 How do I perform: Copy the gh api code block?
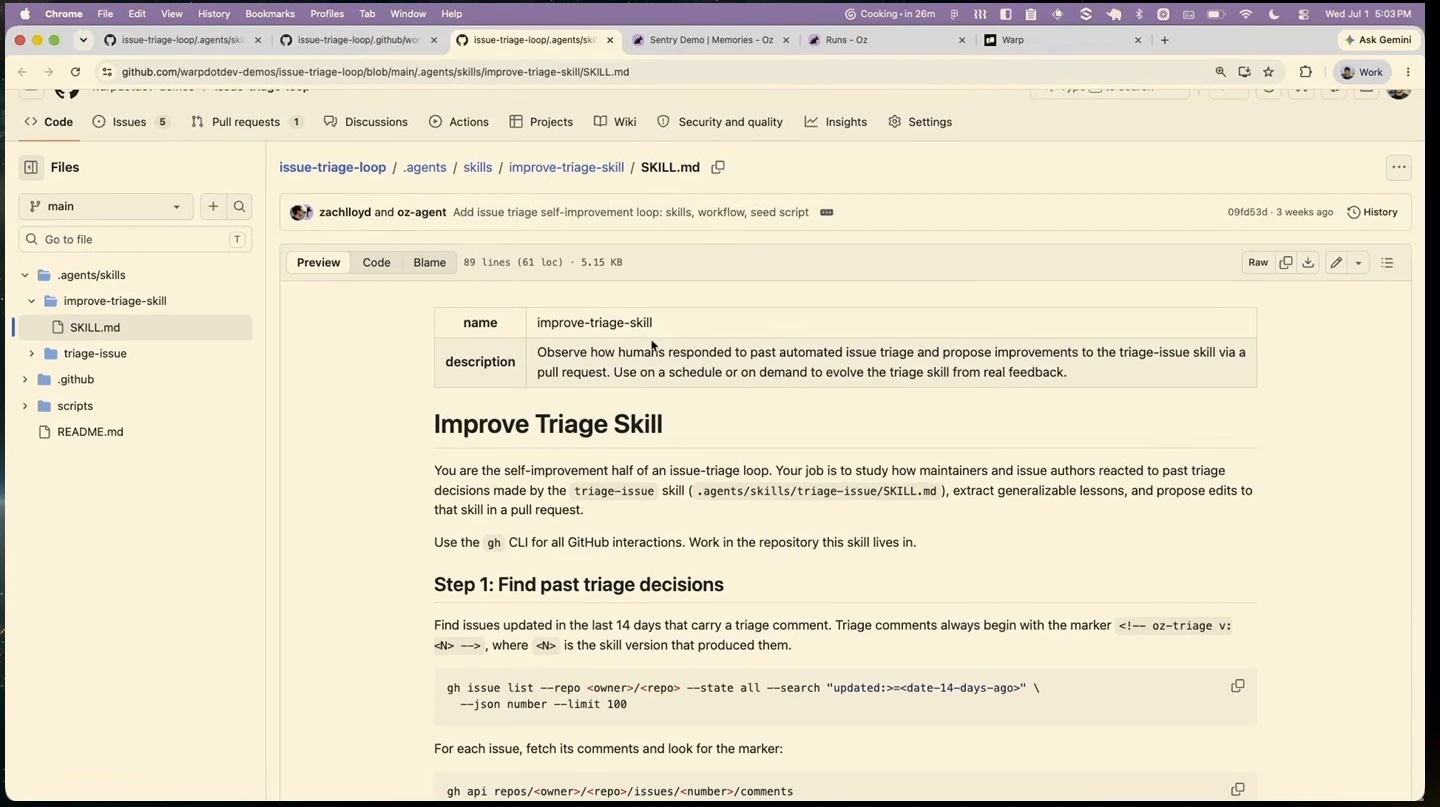(1238, 789)
